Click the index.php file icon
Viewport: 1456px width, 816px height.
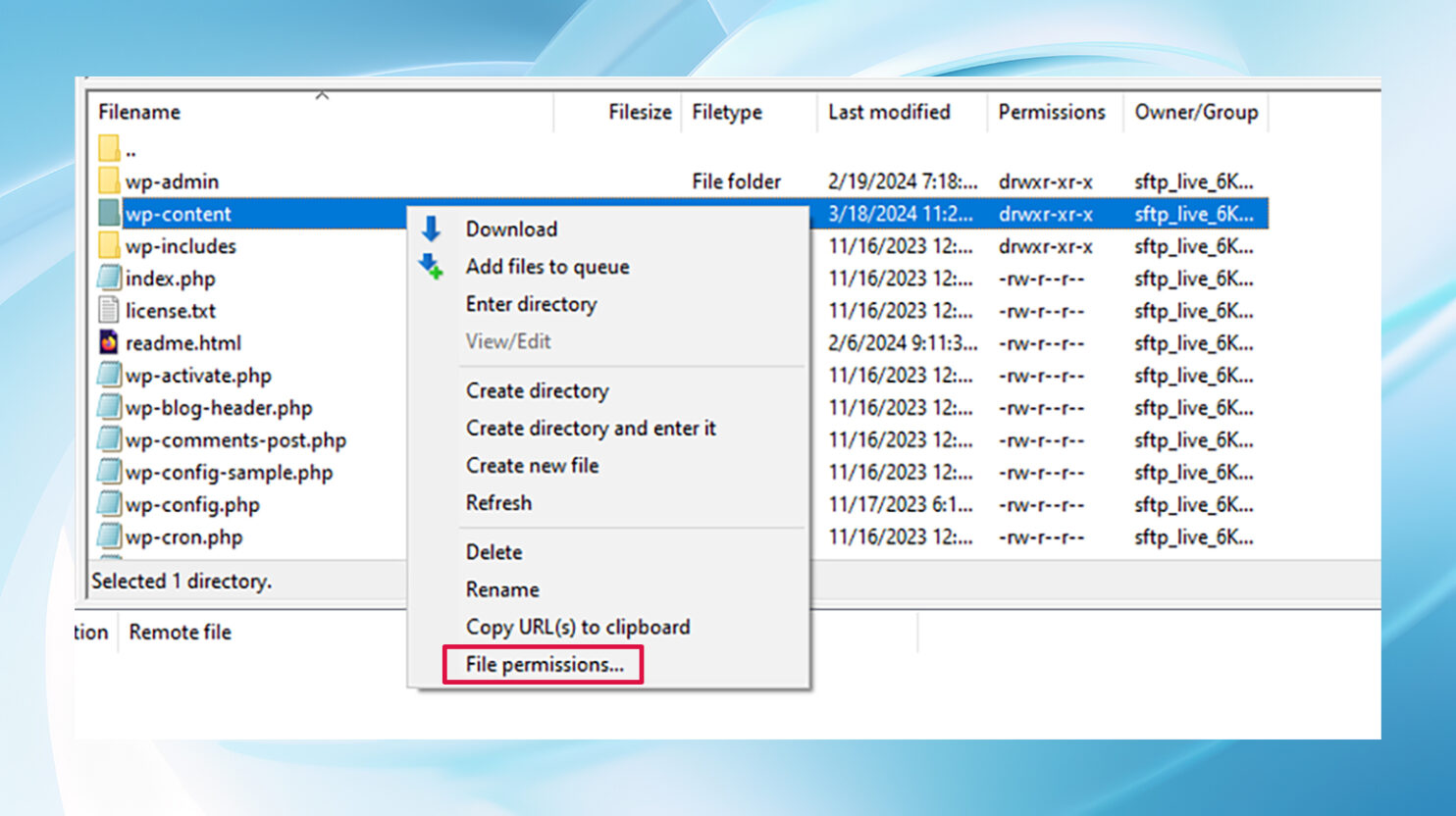pos(108,278)
